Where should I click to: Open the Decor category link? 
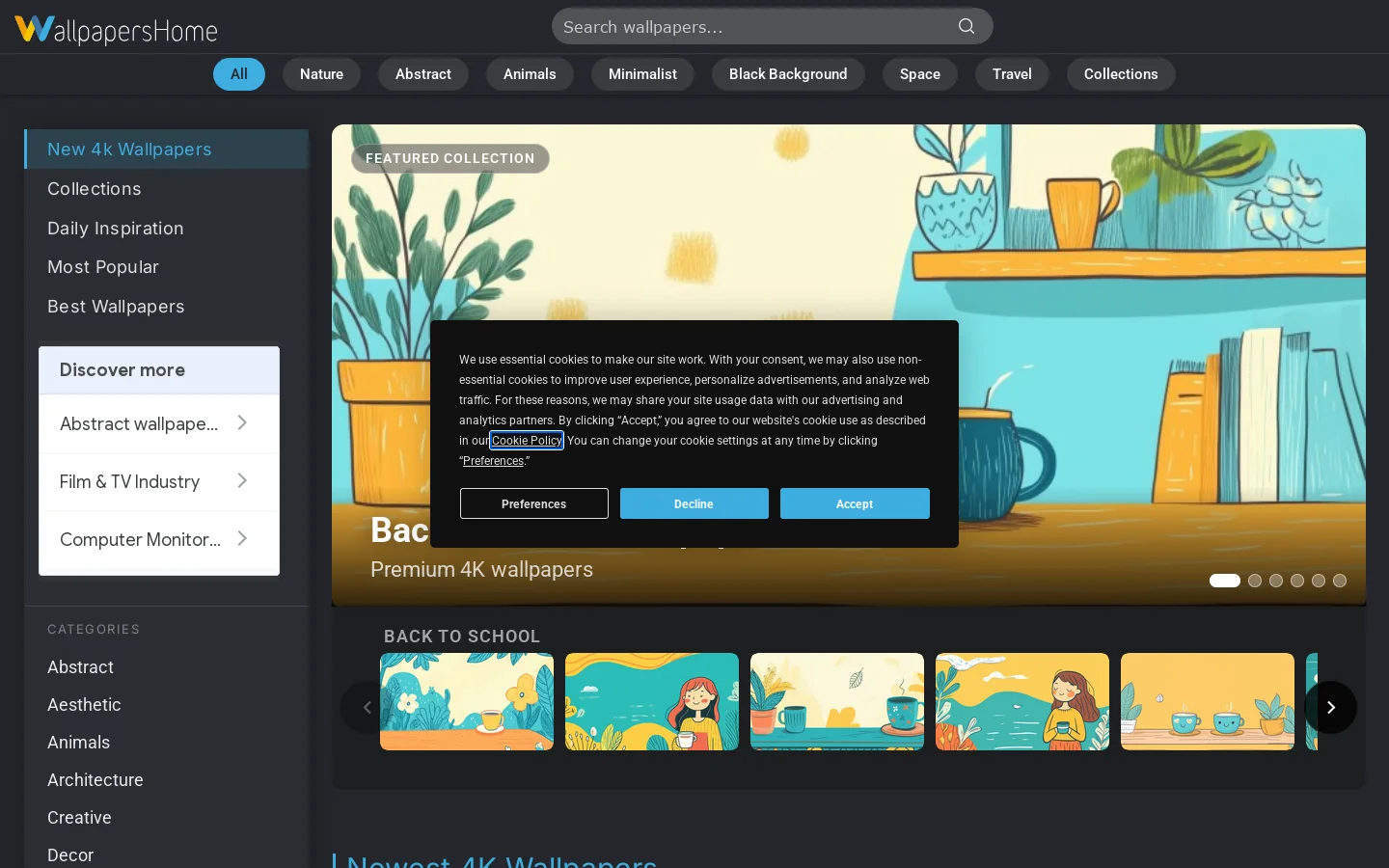[x=70, y=855]
